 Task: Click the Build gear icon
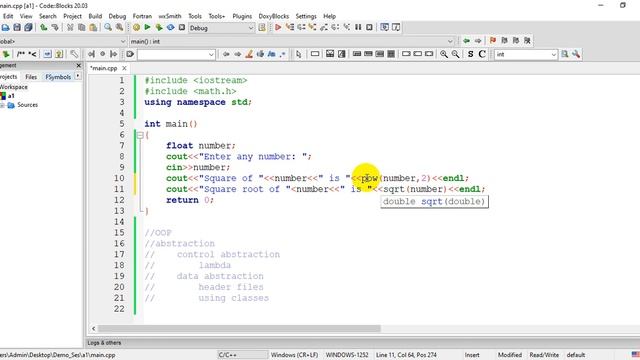(x=136, y=27)
